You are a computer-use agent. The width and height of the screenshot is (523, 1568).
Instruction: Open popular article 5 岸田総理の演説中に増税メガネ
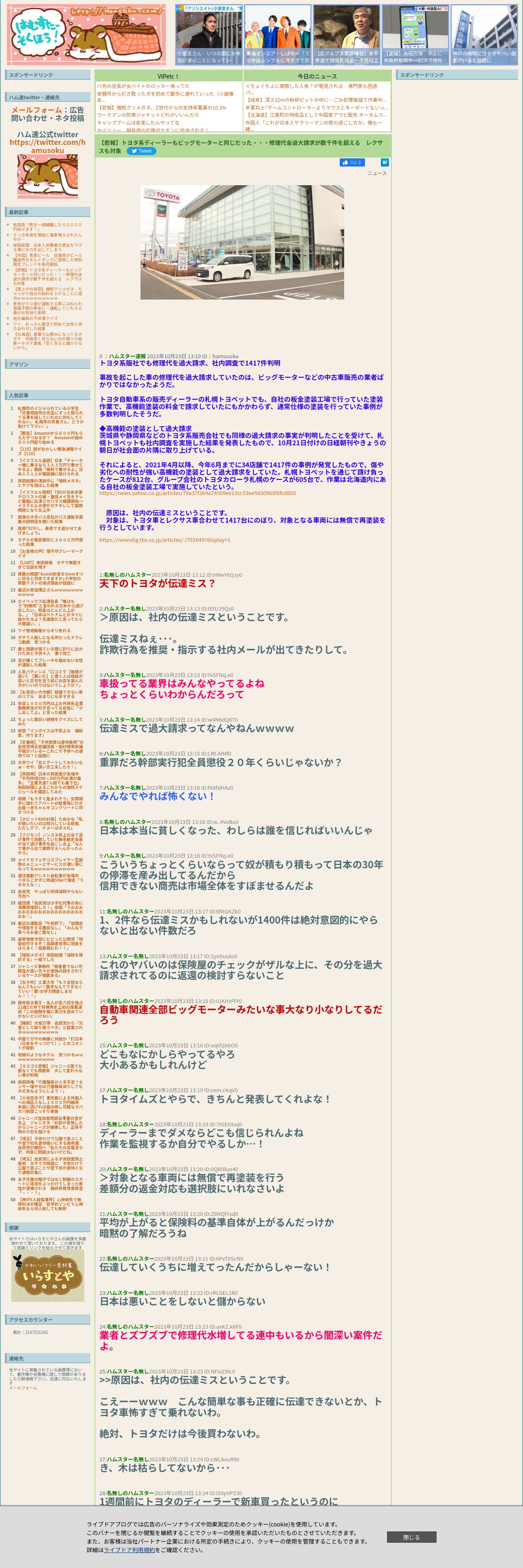51,483
